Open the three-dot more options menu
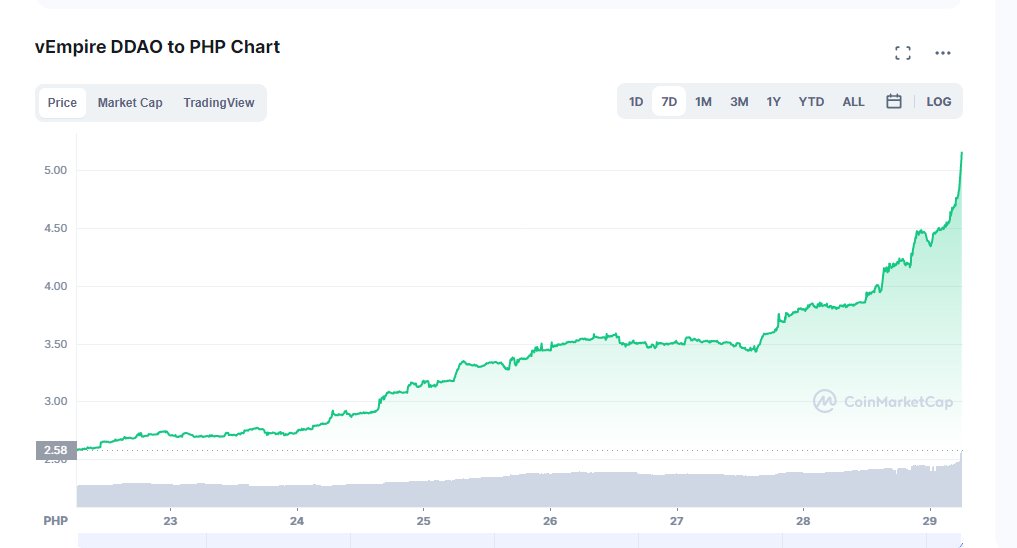 [942, 53]
